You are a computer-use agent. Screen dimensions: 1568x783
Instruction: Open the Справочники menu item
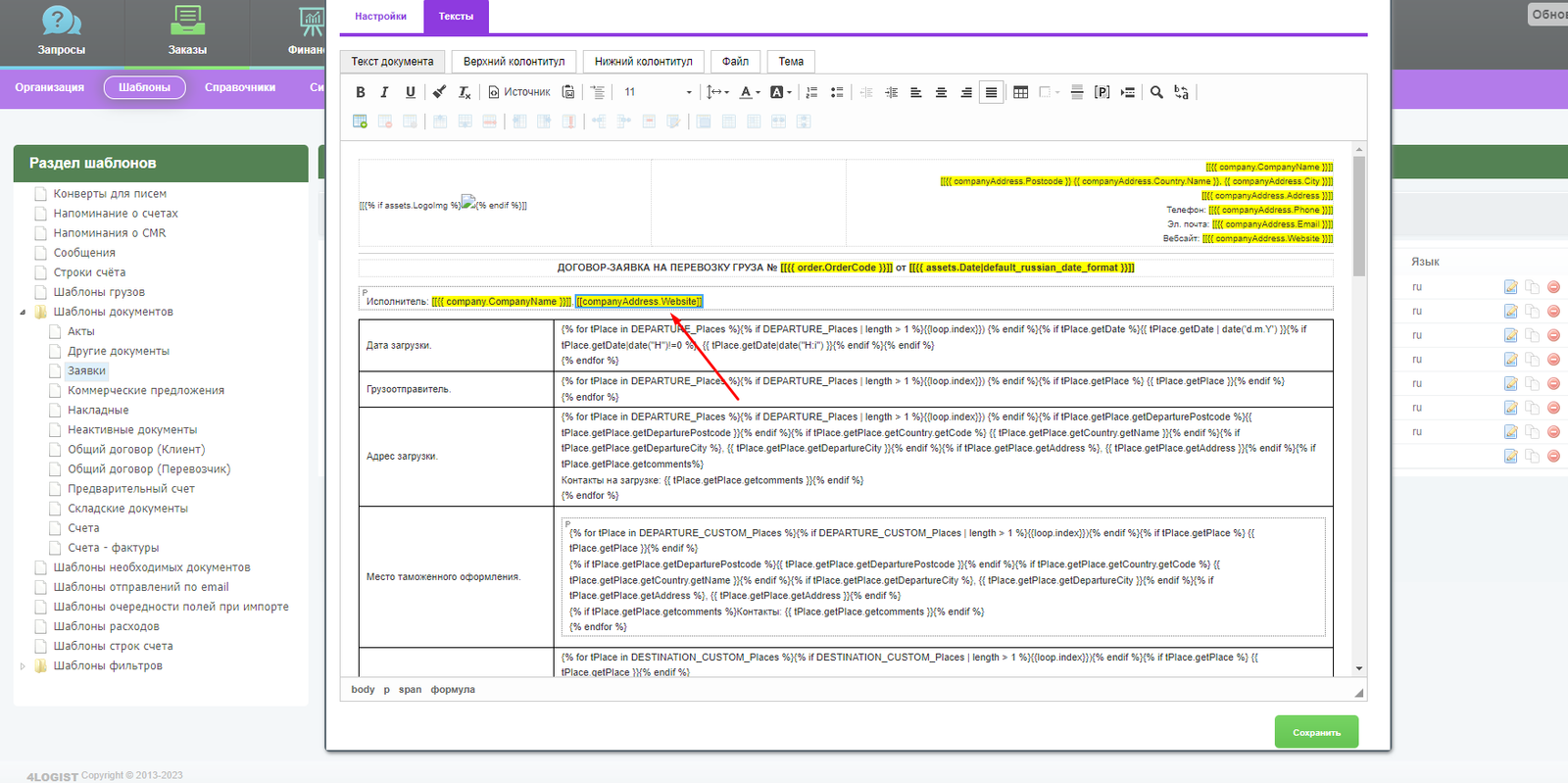240,87
